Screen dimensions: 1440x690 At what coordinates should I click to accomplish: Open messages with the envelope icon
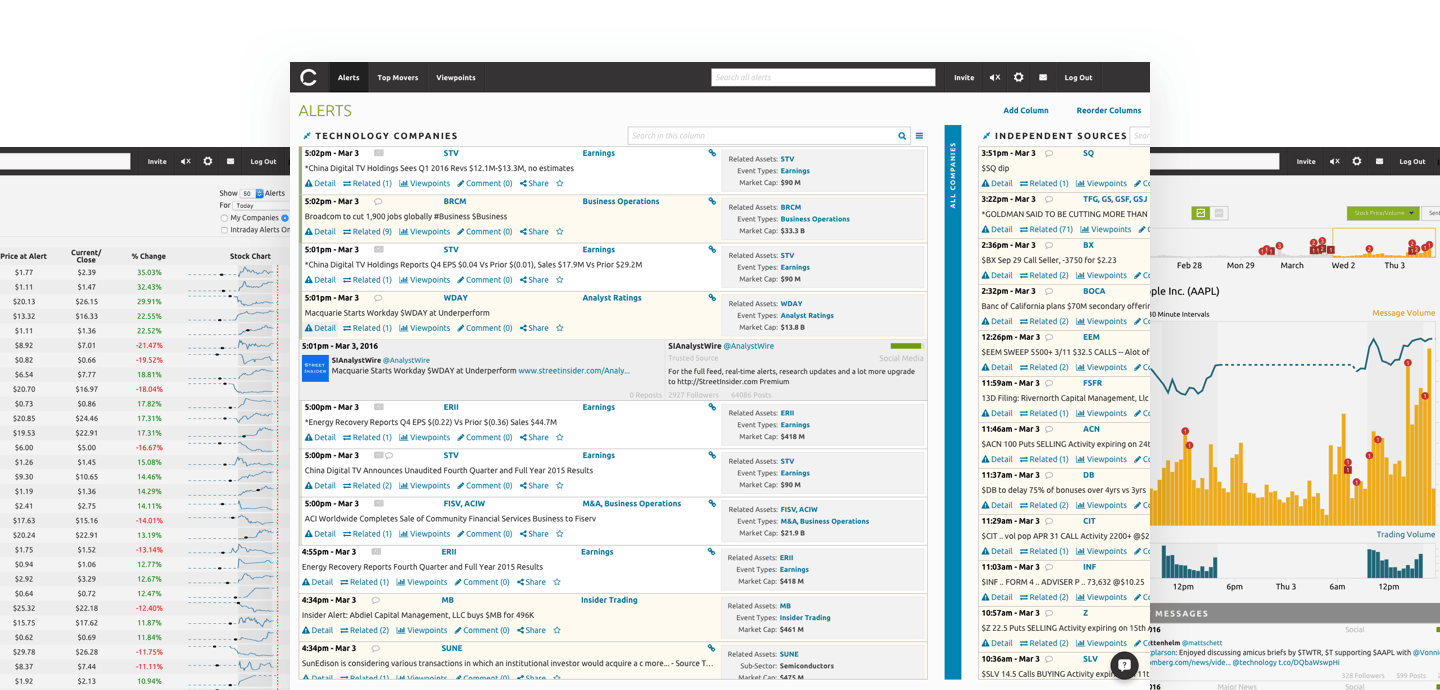(1043, 77)
